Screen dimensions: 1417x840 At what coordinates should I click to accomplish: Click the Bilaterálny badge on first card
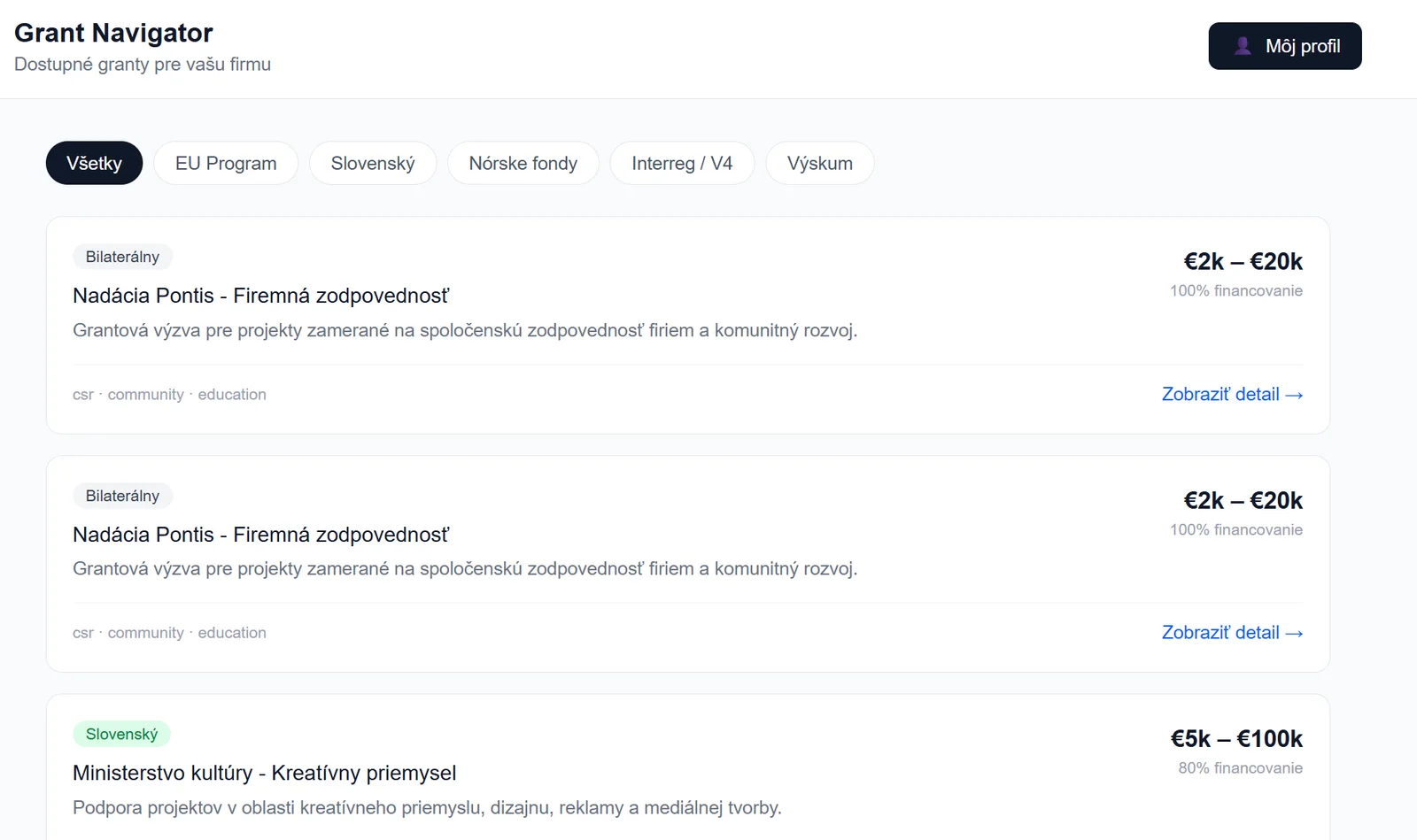point(122,257)
